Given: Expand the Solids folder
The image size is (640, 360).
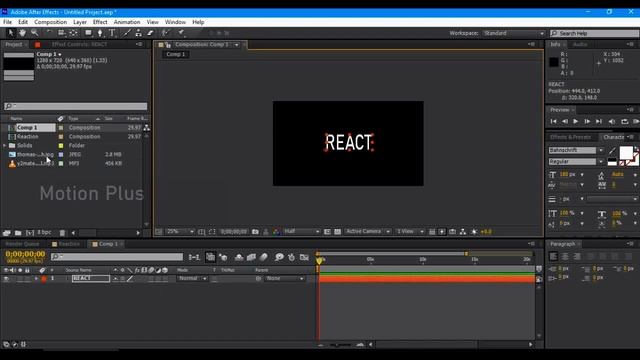Looking at the screenshot, I should coord(5,145).
